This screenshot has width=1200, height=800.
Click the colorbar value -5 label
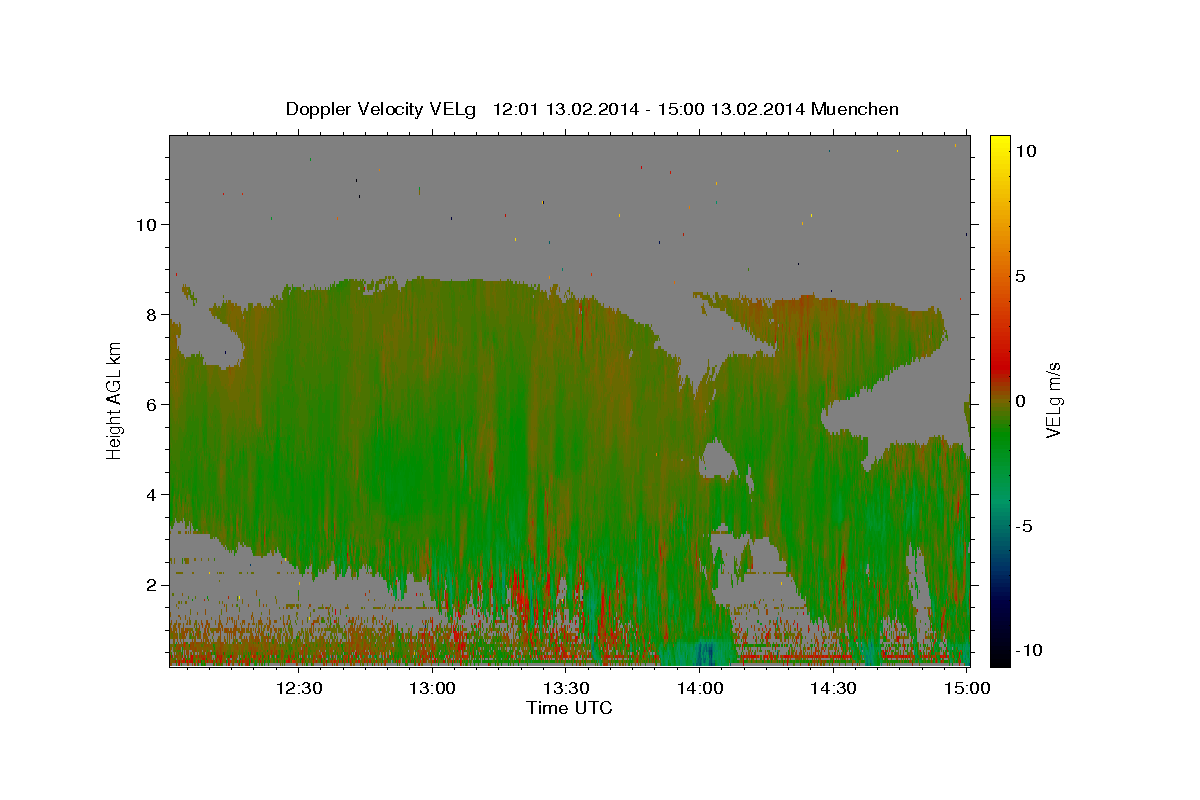click(1025, 525)
